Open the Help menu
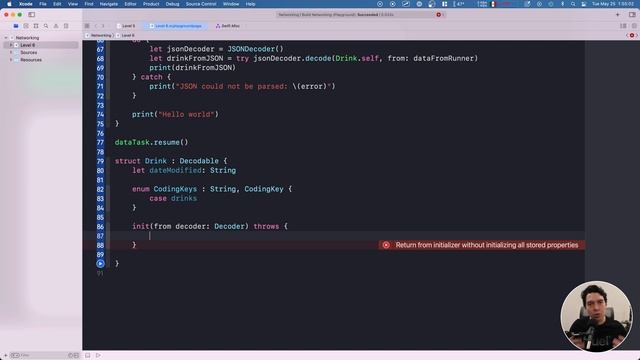640x360 pixels. click(x=250, y=4)
